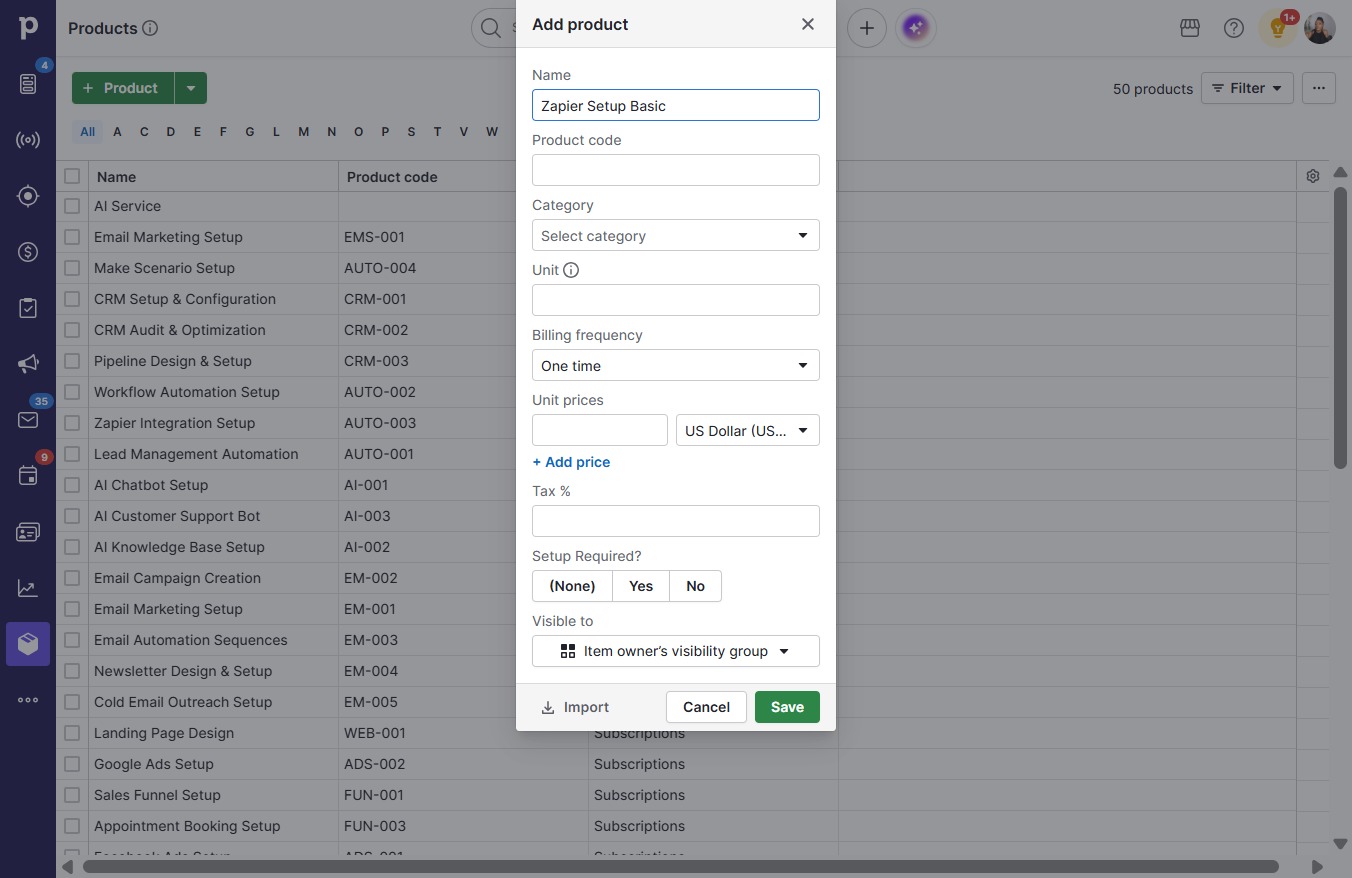Screen dimensions: 1352x878
Task: Click the Product code input field
Action: coord(676,170)
